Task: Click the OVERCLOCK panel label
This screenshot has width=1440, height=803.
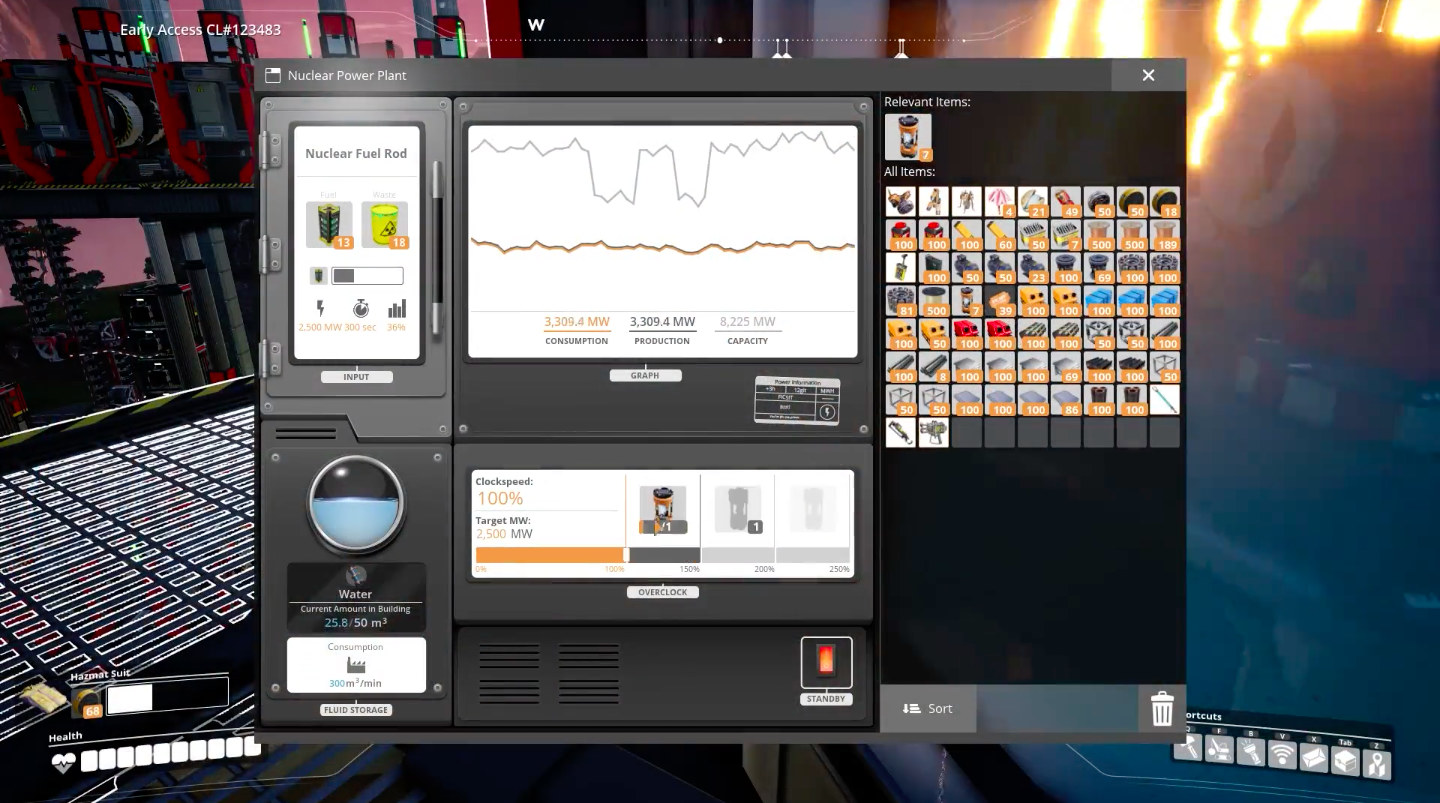Action: 663,592
